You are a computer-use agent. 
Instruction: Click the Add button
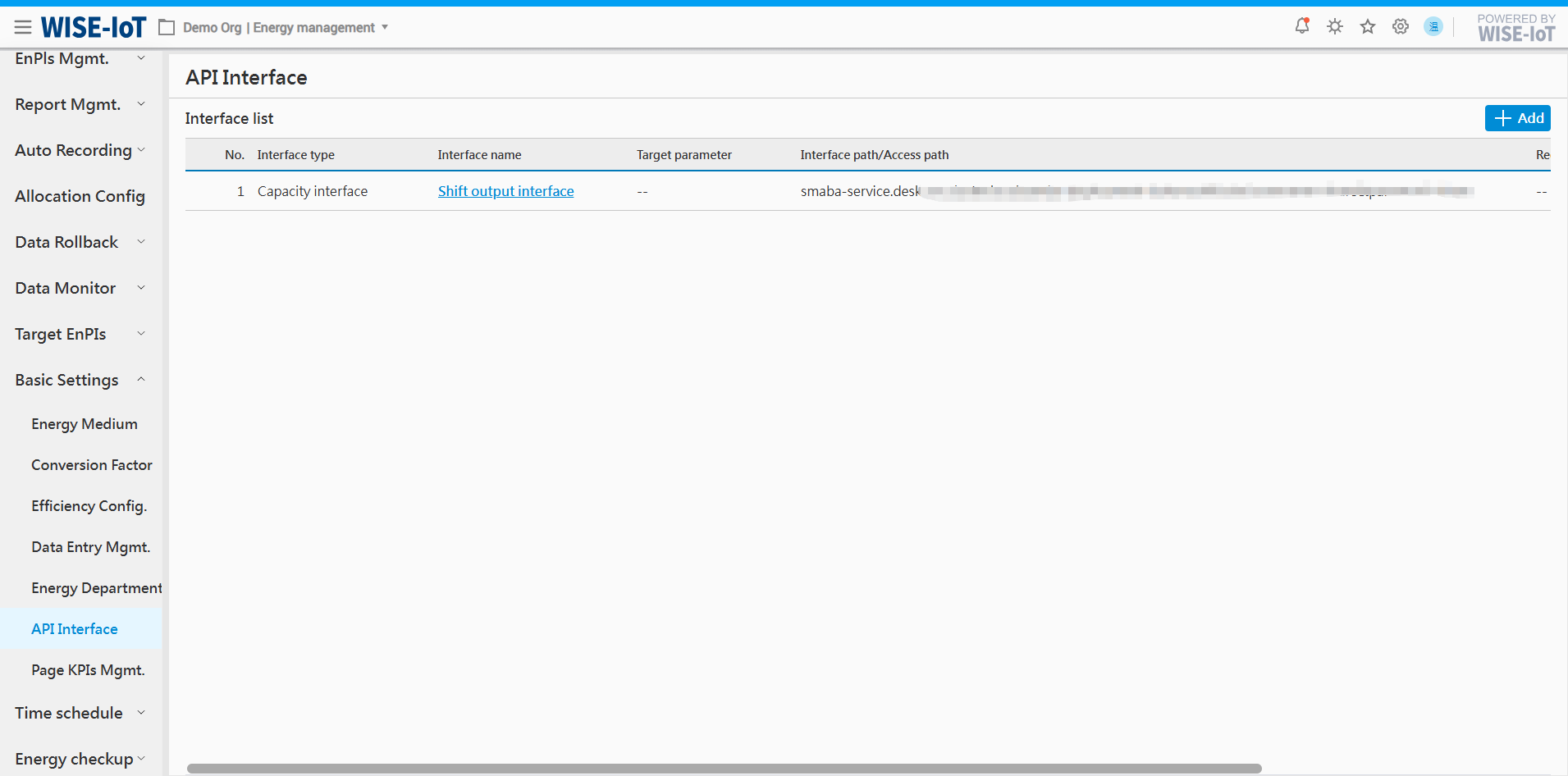point(1517,118)
